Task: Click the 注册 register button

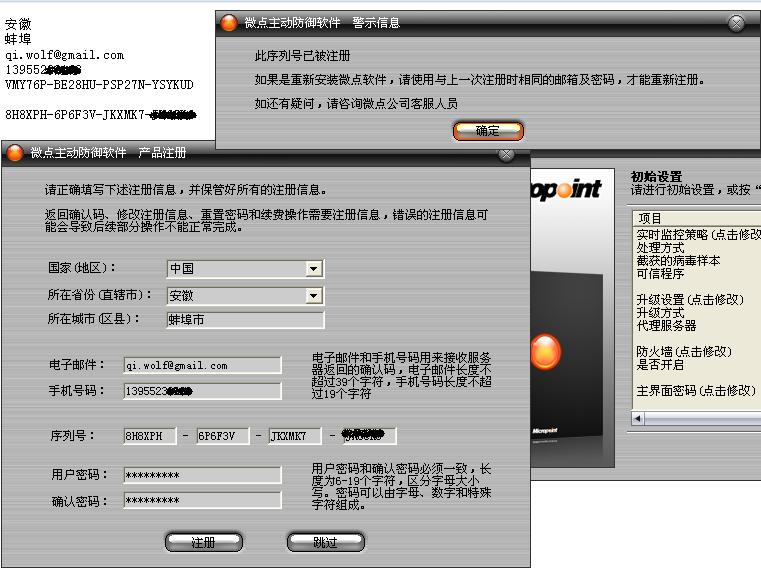Action: tap(204, 542)
